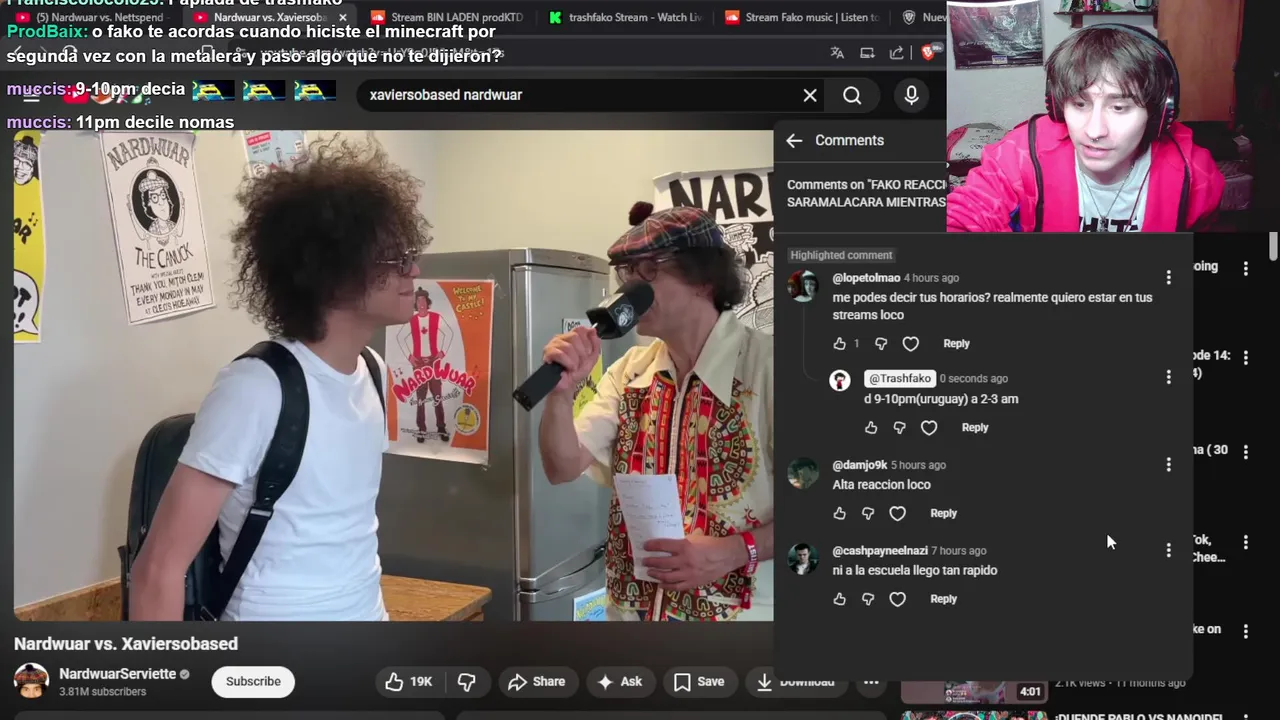Click the Nardwuar video player frame

tap(393, 375)
